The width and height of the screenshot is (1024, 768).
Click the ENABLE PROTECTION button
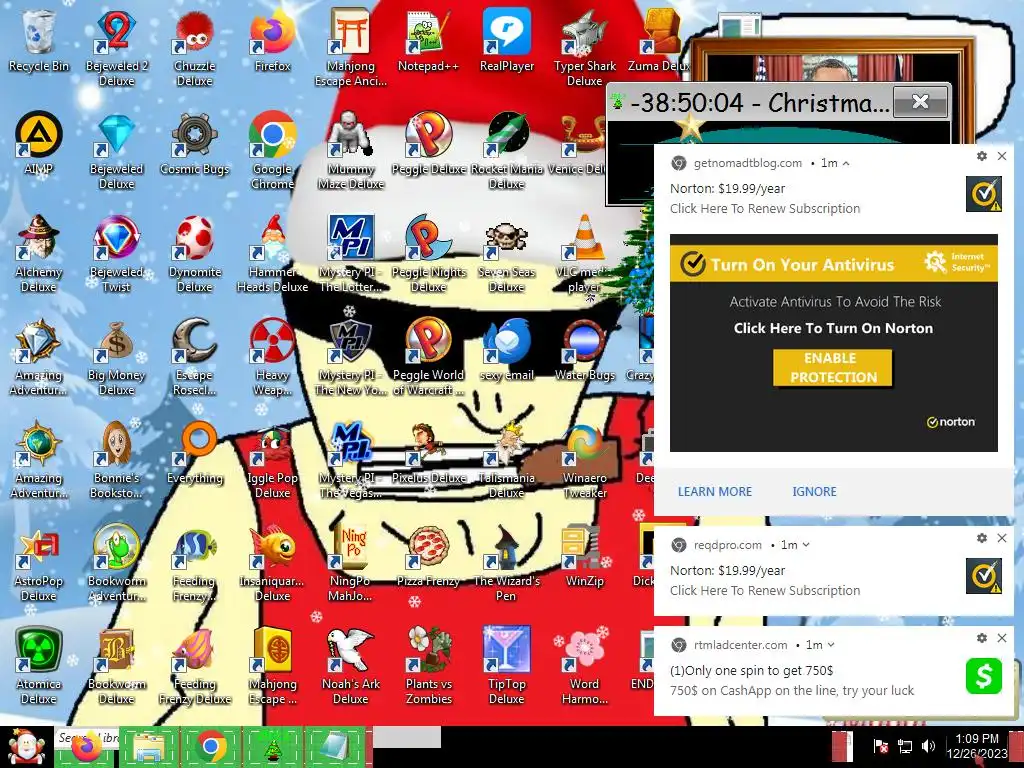coord(833,368)
